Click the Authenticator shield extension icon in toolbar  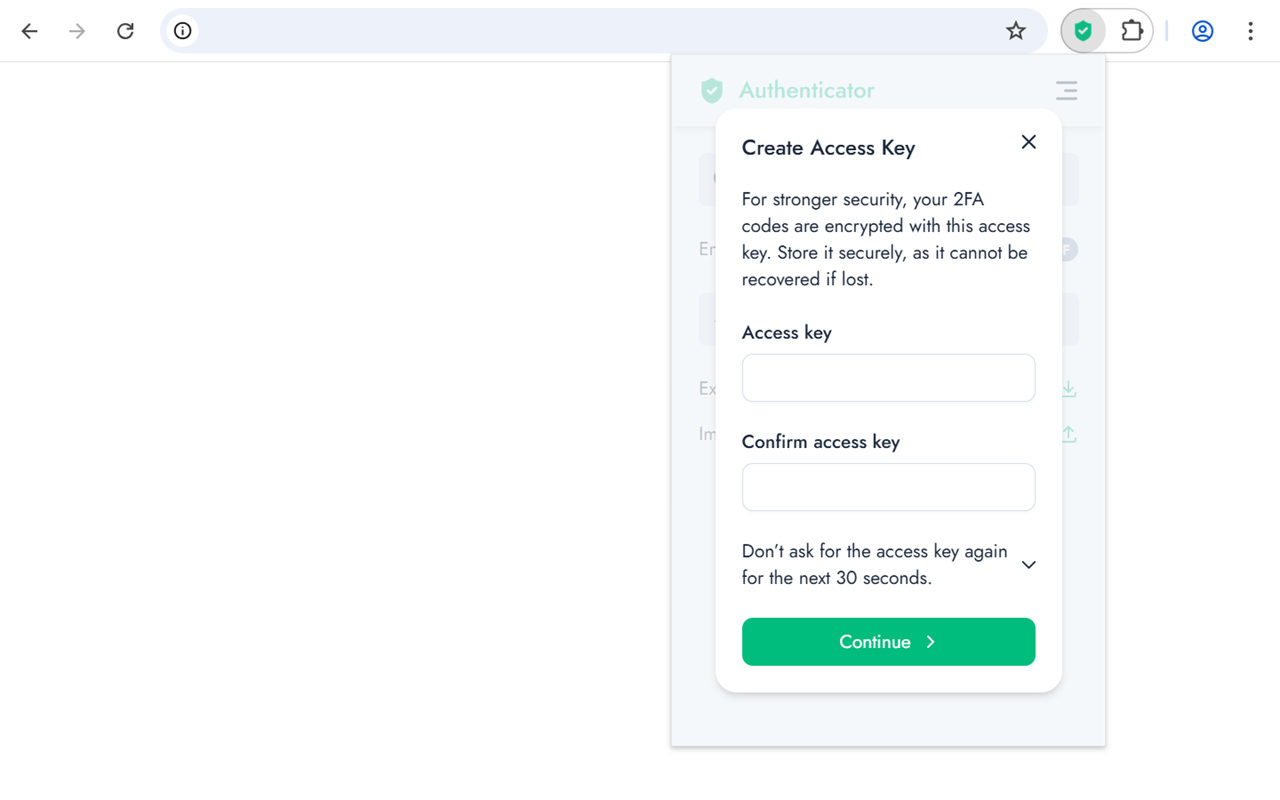pos(1083,31)
